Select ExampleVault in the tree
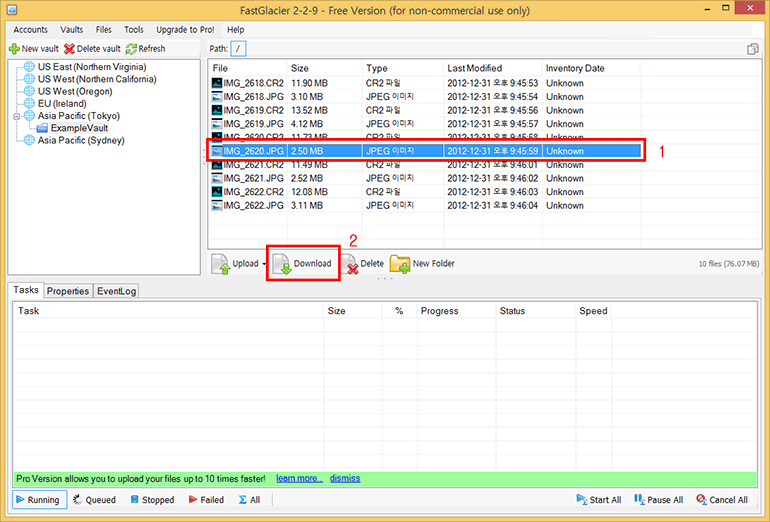Viewport: 770px width, 522px height. [x=78, y=129]
